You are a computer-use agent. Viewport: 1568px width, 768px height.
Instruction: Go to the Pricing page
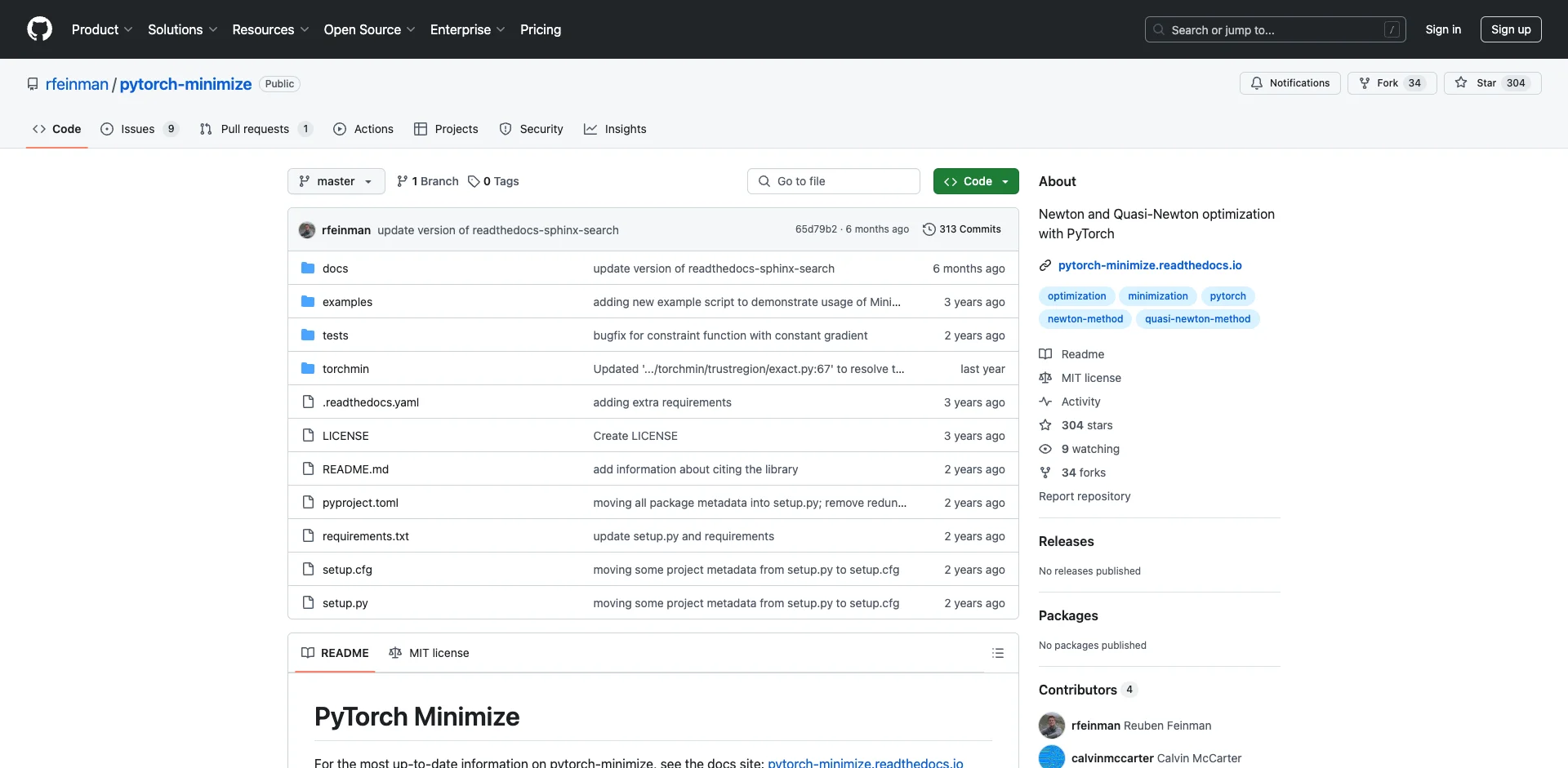coord(541,29)
